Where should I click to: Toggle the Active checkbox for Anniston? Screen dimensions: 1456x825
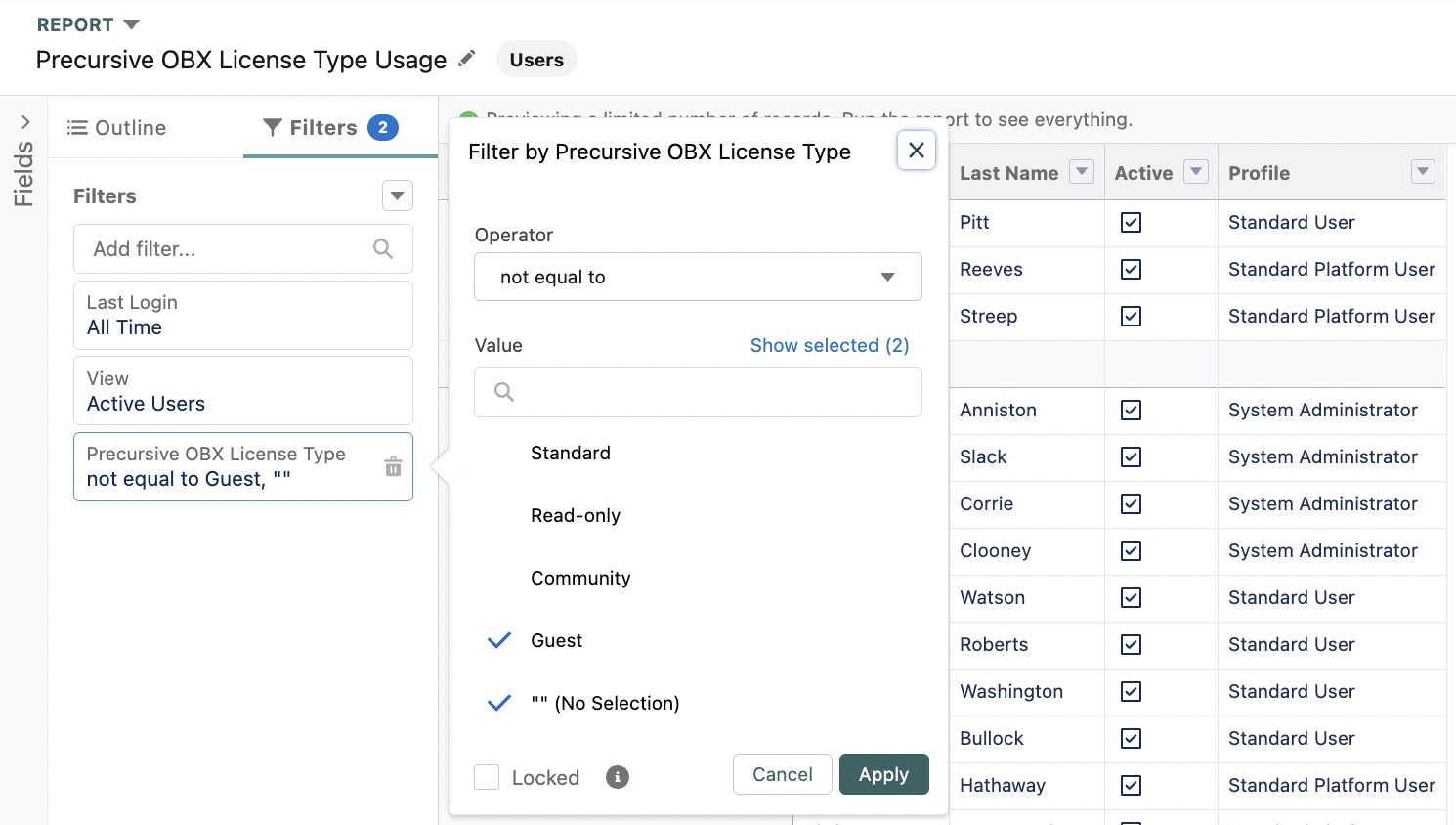[x=1131, y=410]
